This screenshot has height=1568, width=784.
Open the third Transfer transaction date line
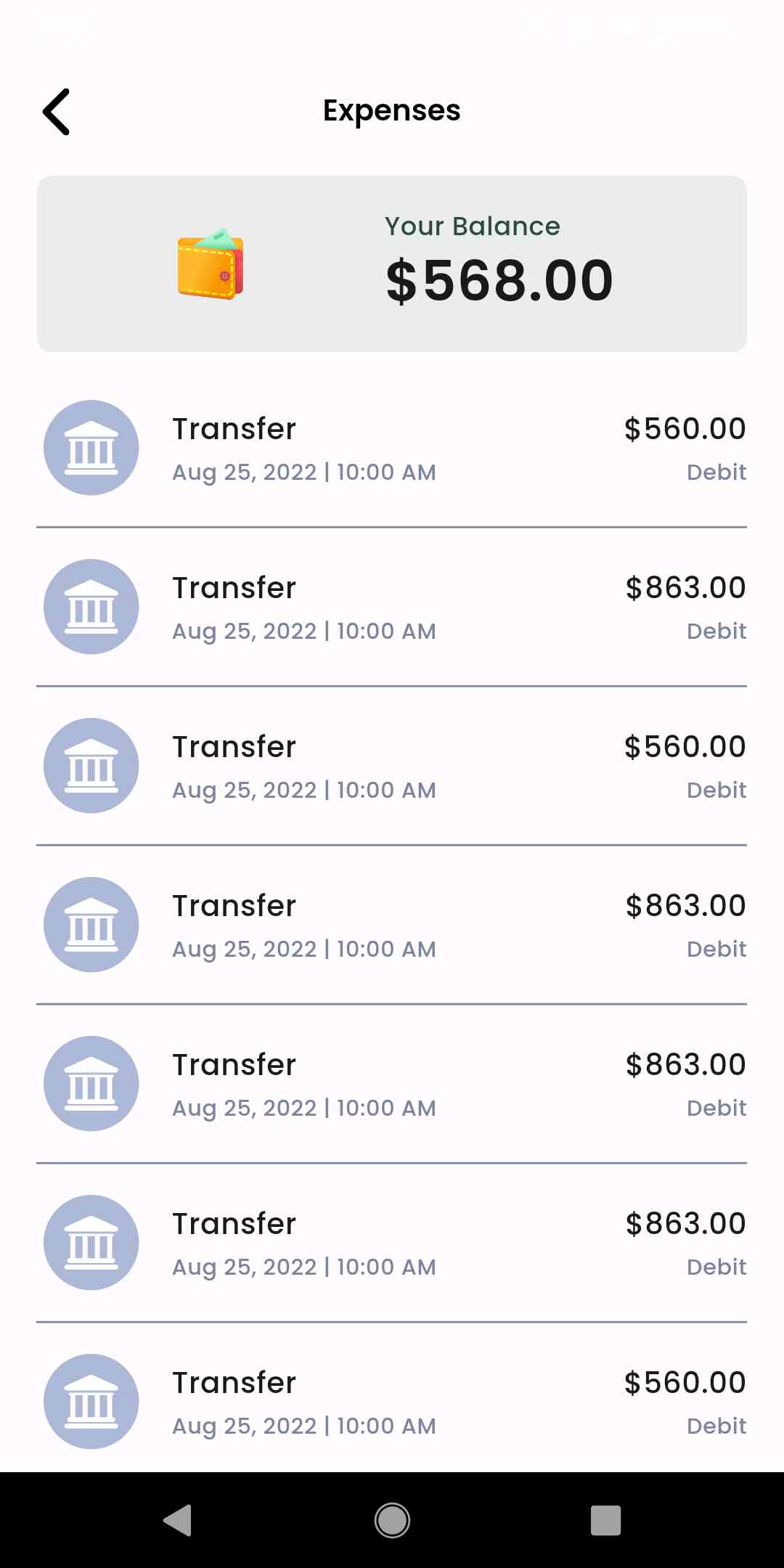pyautogui.click(x=304, y=790)
